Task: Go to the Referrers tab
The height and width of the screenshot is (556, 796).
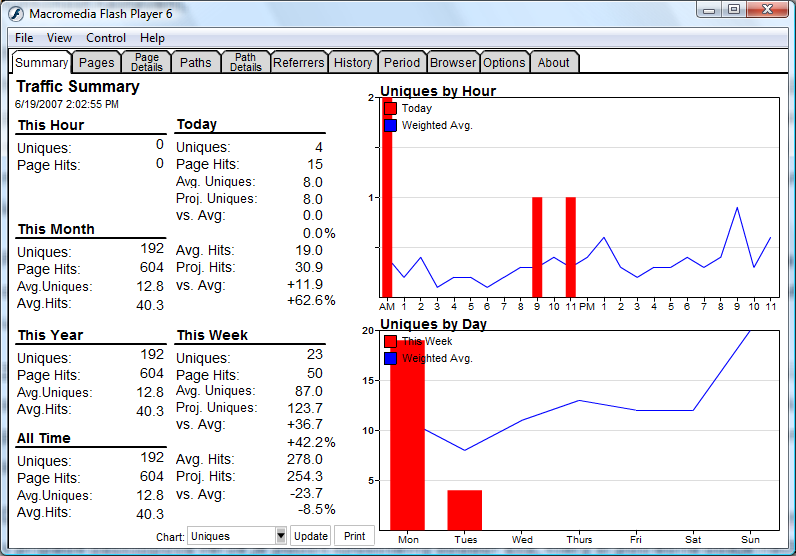Action: pyautogui.click(x=298, y=62)
